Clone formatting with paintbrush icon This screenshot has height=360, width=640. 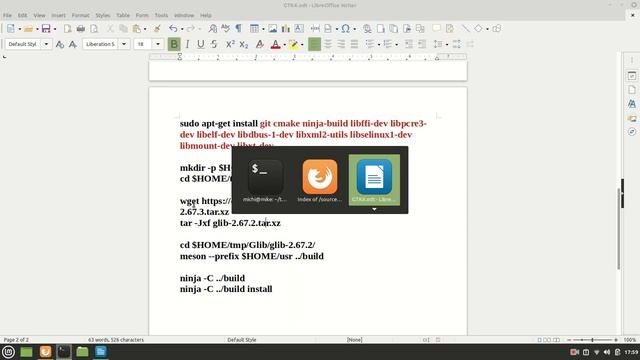tap(157, 29)
